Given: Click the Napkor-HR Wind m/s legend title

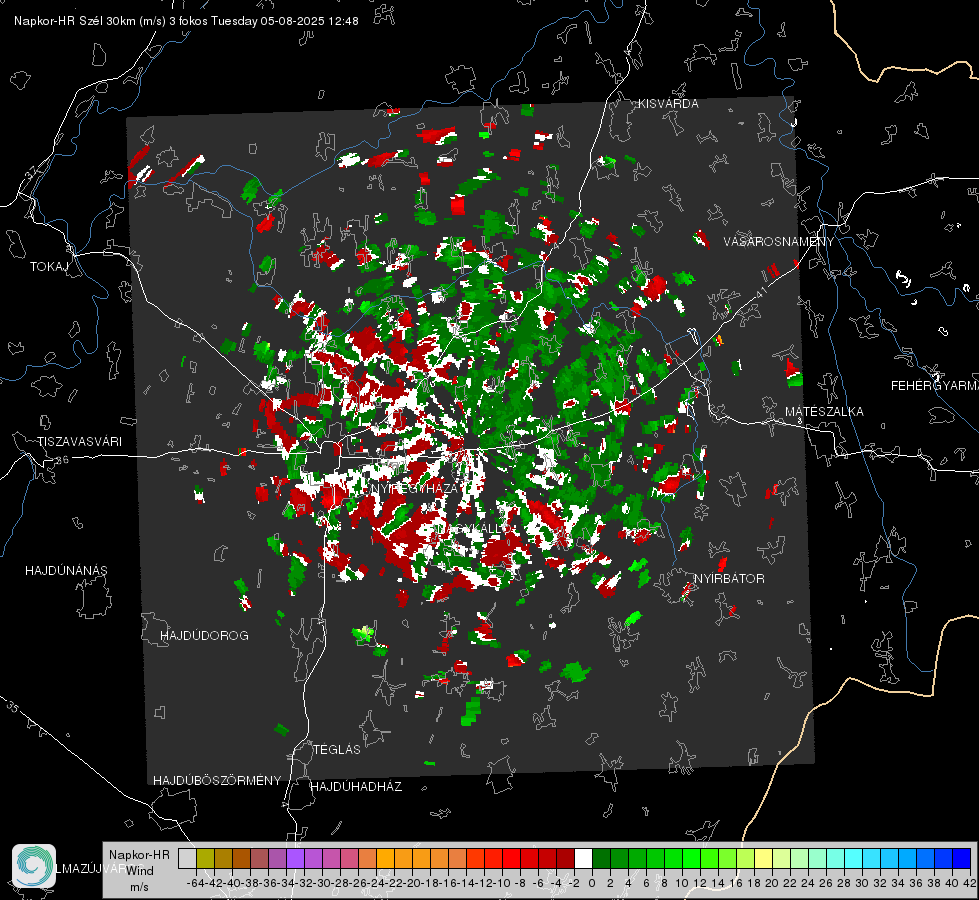Looking at the screenshot, I should pyautogui.click(x=139, y=871).
